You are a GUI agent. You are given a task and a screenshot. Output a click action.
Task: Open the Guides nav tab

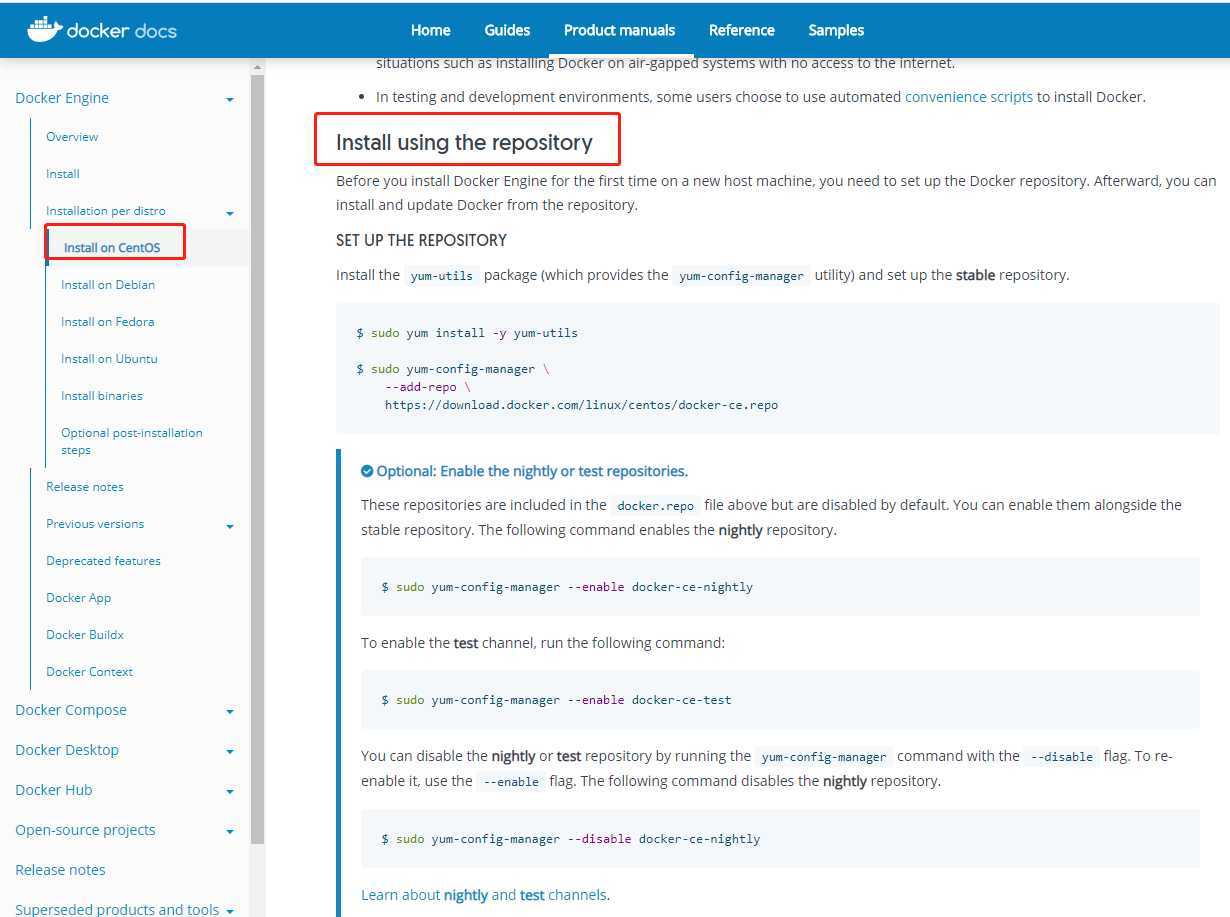pos(507,30)
